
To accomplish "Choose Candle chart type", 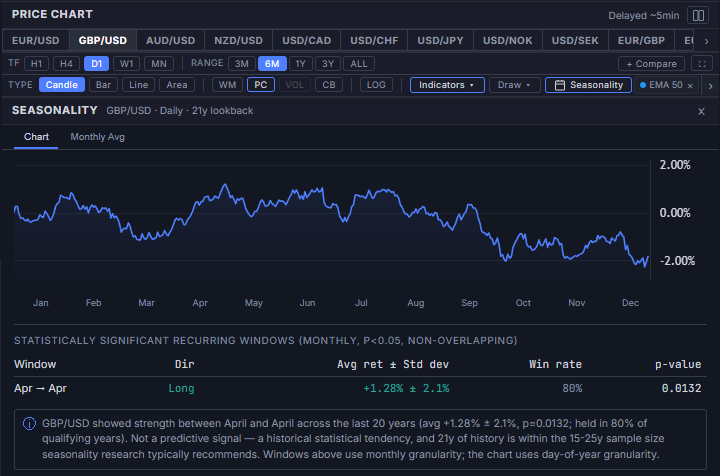I will tap(62, 85).
